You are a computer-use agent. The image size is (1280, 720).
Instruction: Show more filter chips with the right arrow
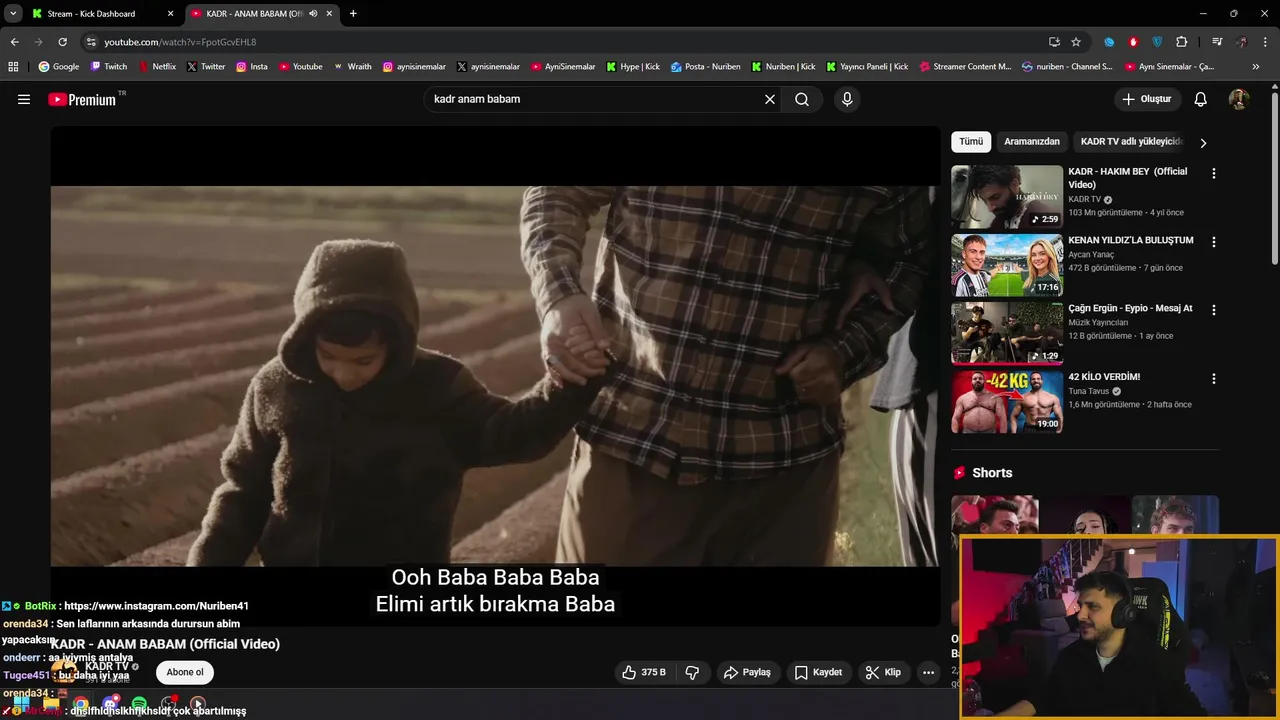pos(1203,143)
